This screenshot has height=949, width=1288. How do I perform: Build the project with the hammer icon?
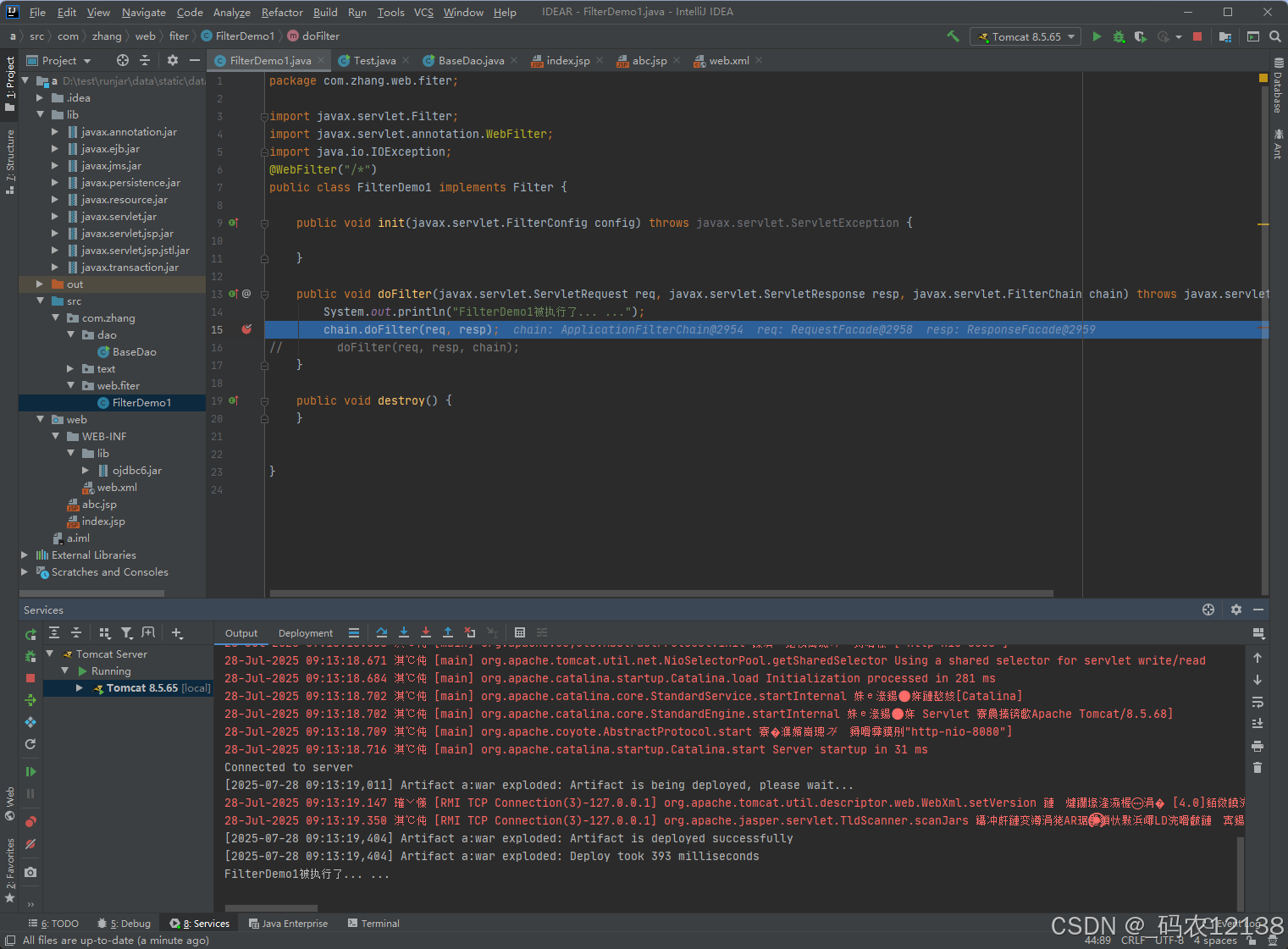coord(954,36)
